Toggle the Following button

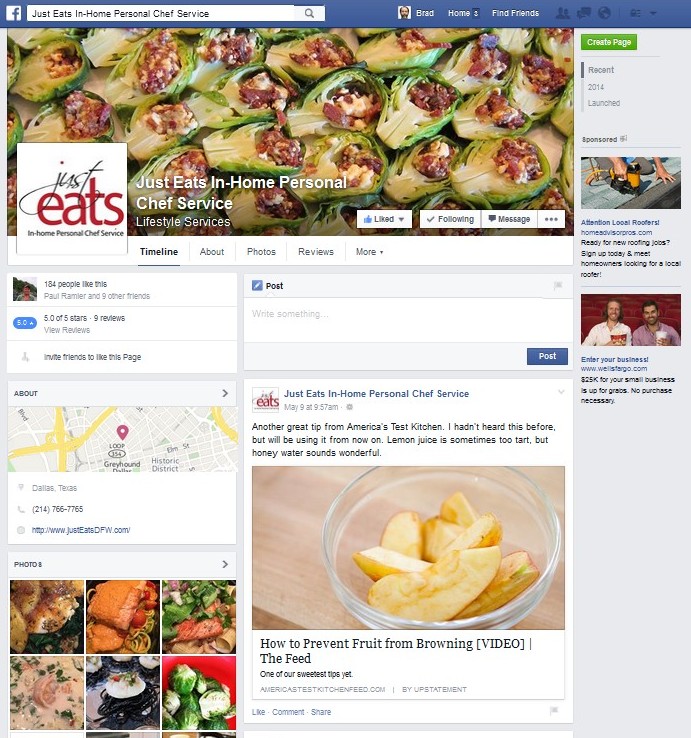point(450,219)
